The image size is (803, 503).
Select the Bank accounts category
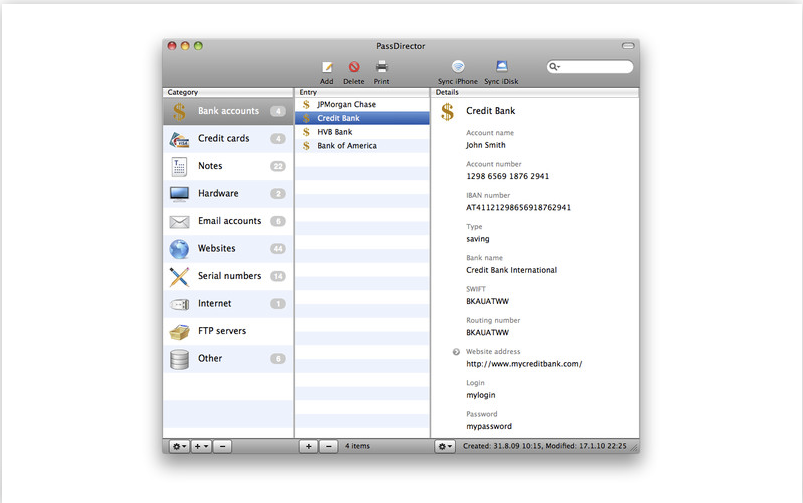[228, 111]
